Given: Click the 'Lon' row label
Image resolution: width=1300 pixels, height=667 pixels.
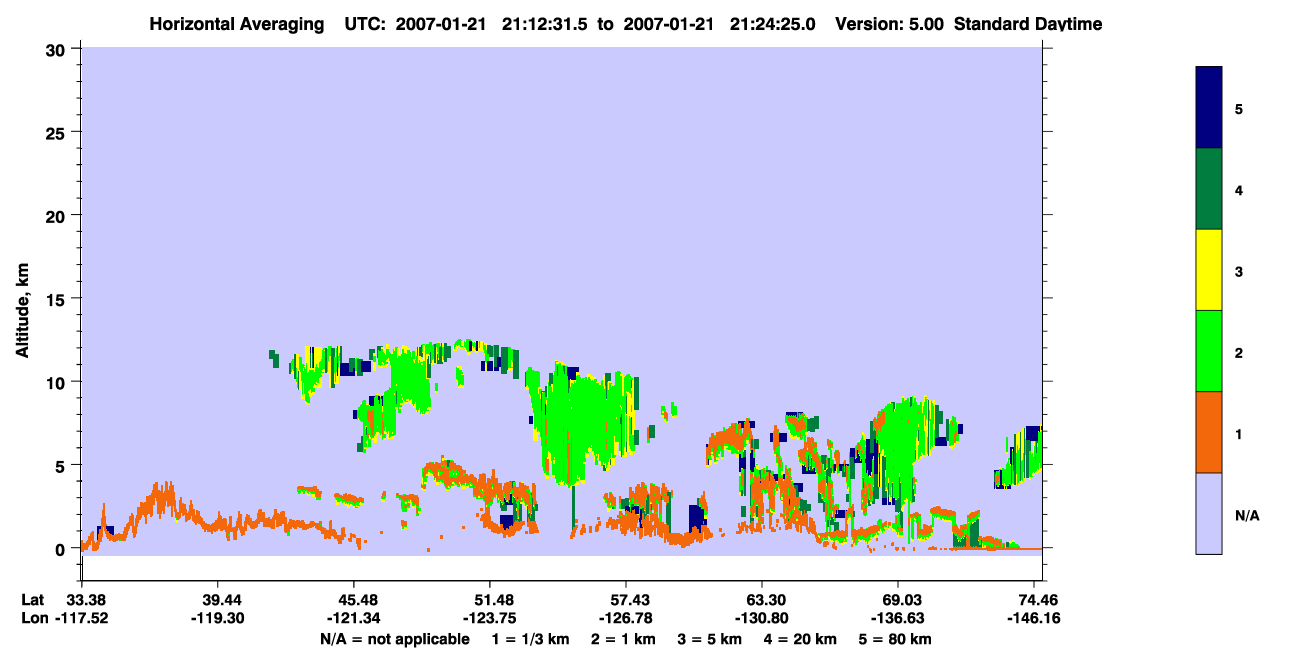Looking at the screenshot, I should point(33,619).
